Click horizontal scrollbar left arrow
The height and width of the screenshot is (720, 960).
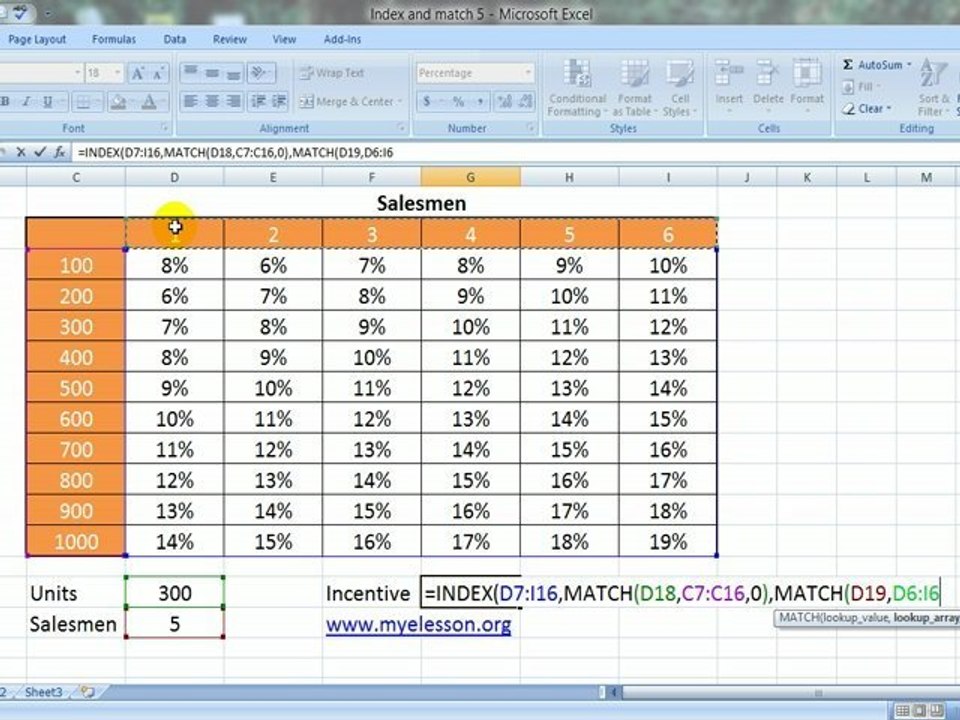(x=613, y=693)
